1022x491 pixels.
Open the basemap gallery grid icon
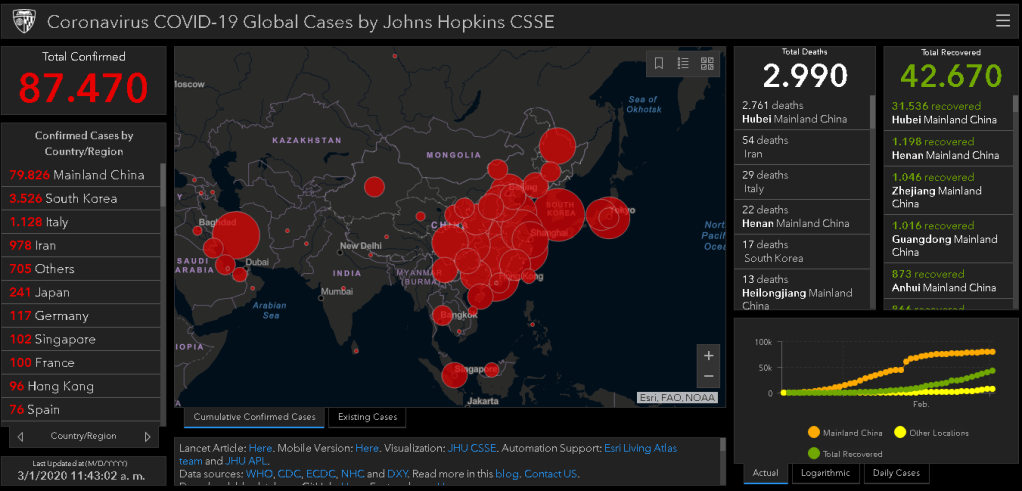point(708,63)
